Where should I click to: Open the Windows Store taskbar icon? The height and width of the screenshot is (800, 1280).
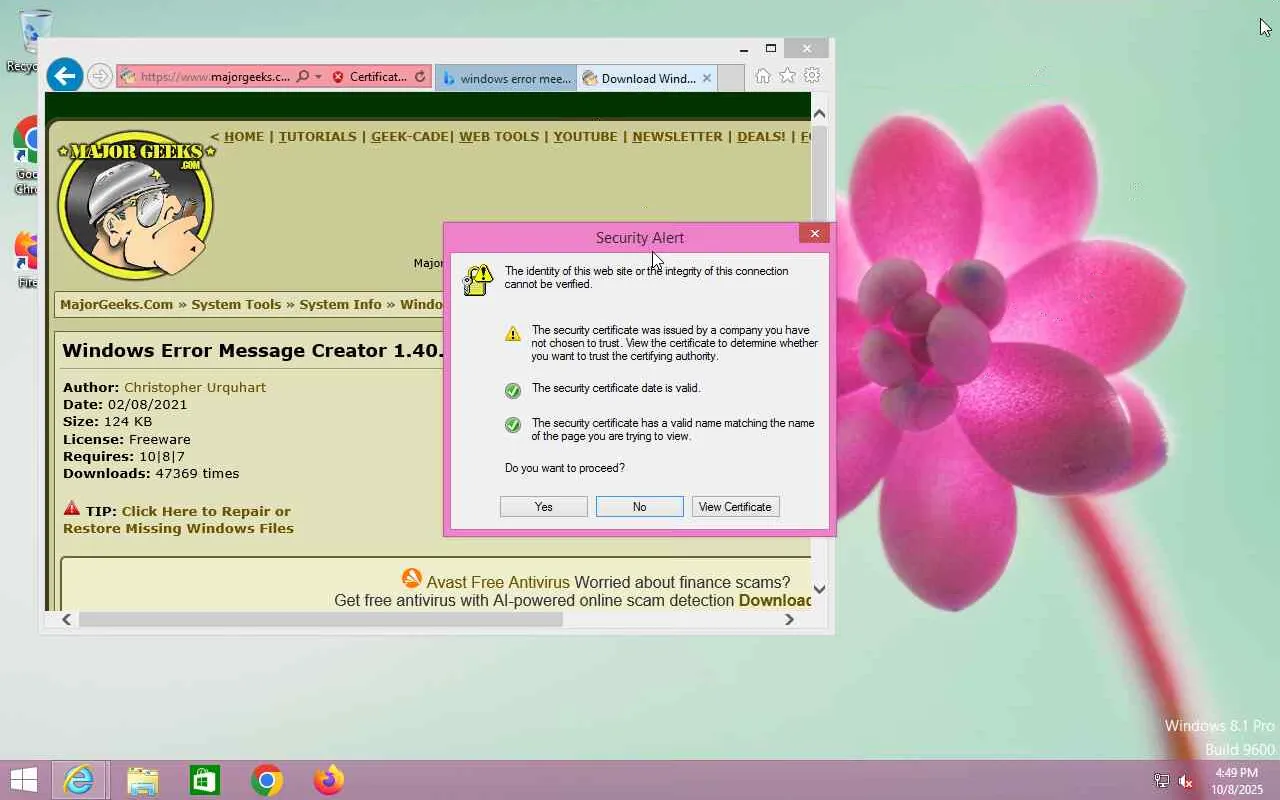[205, 780]
